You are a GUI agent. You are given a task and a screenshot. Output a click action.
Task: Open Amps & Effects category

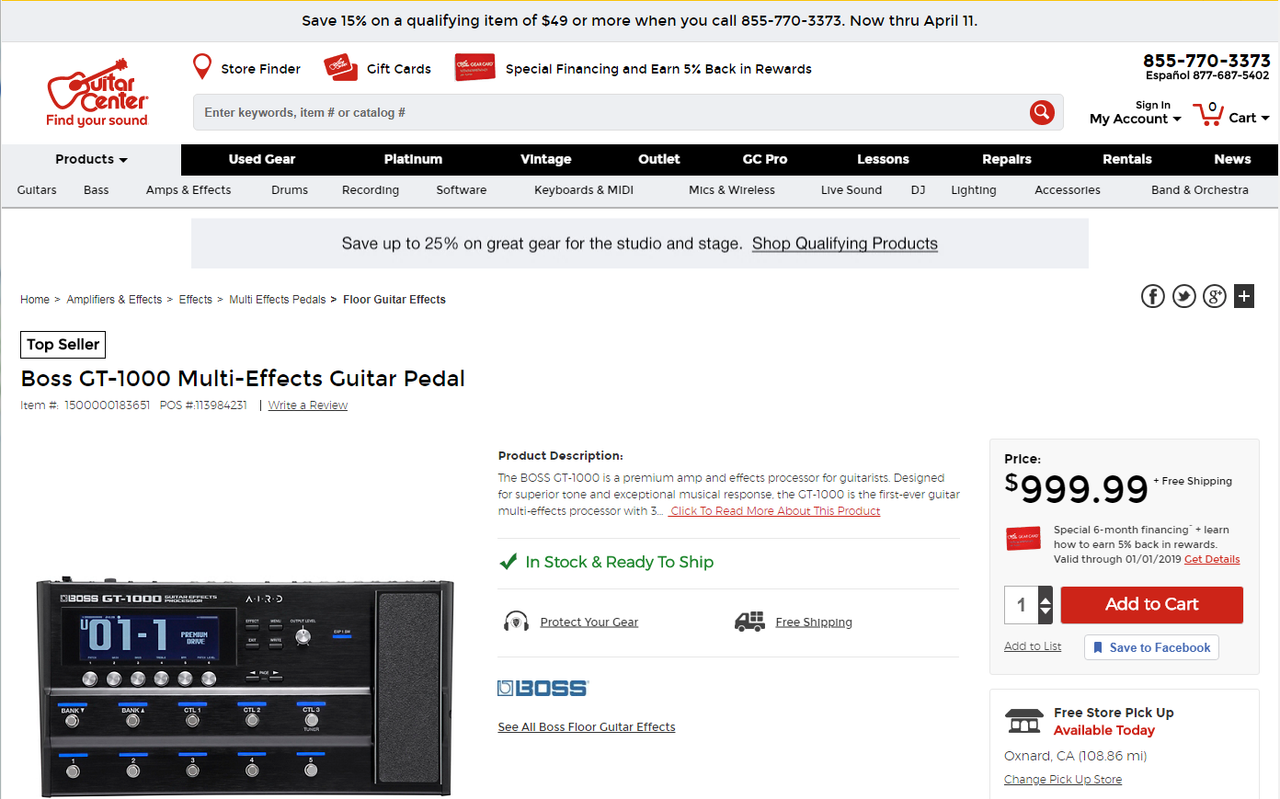(188, 190)
